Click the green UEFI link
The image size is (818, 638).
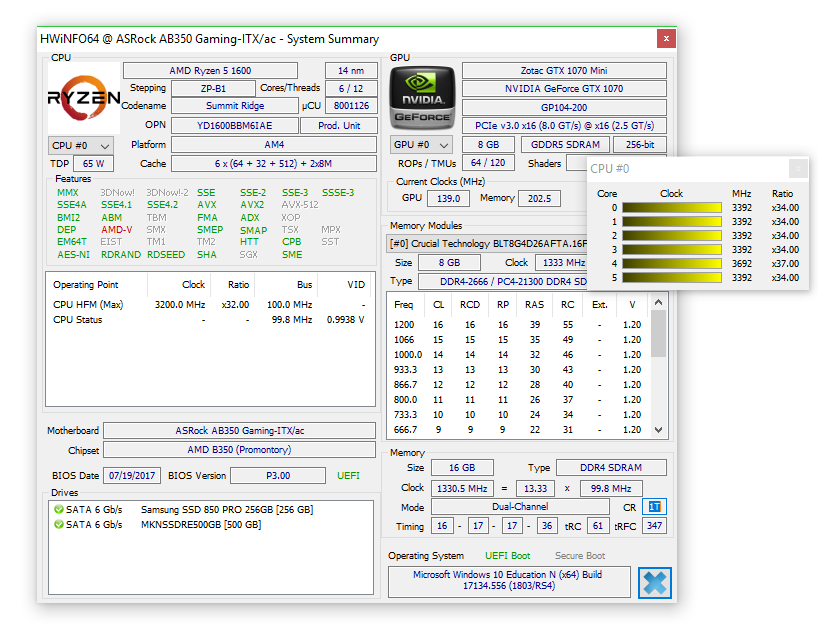tap(346, 475)
